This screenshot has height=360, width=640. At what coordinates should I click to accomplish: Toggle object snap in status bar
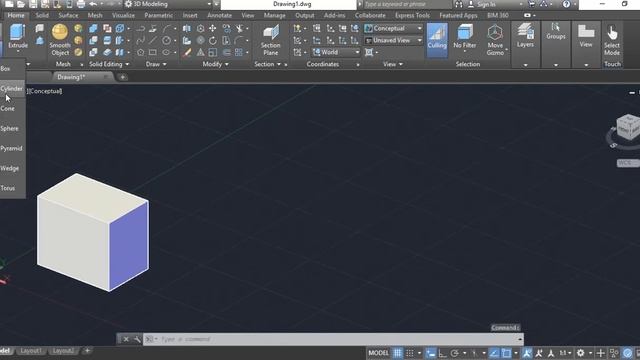(506, 353)
